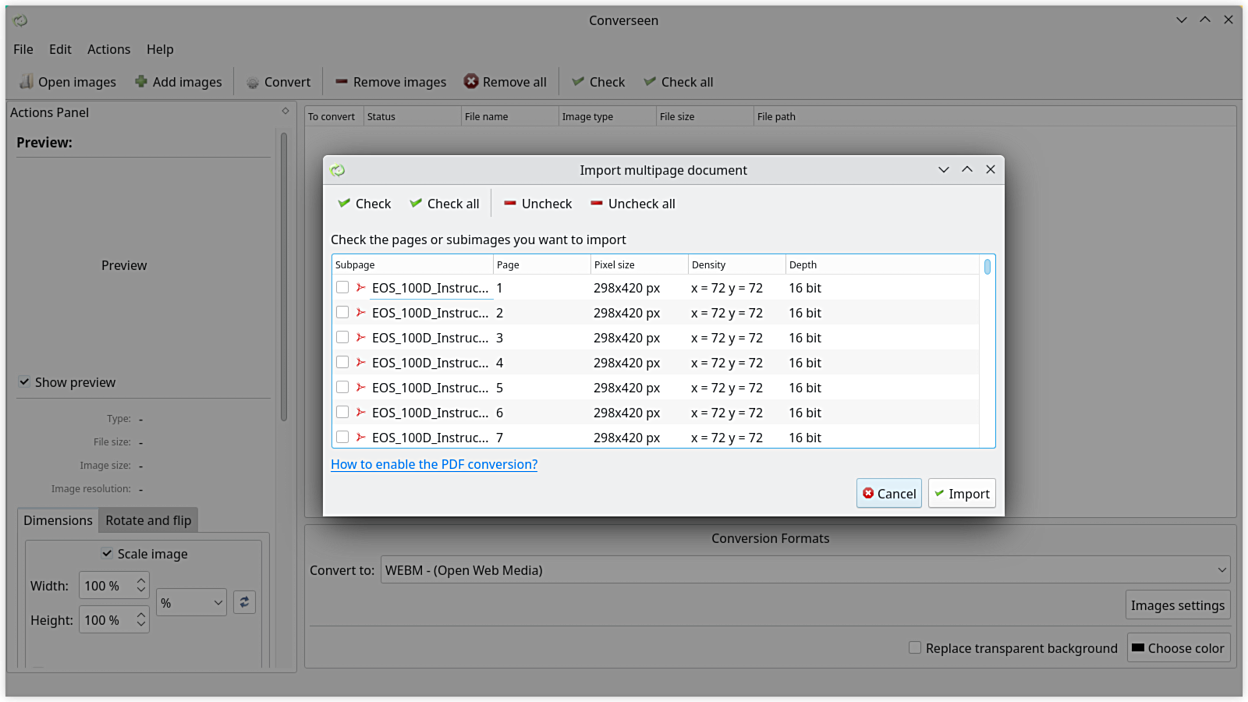
Task: Click the Add images plus icon
Action: pos(141,82)
